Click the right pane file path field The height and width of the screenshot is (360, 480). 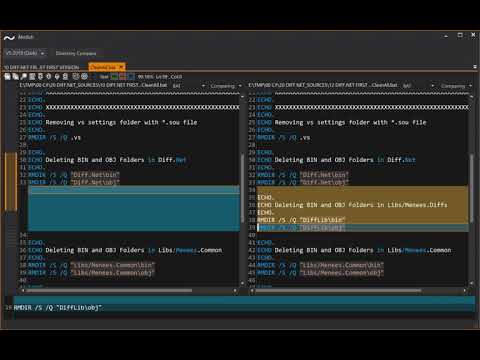coord(323,86)
